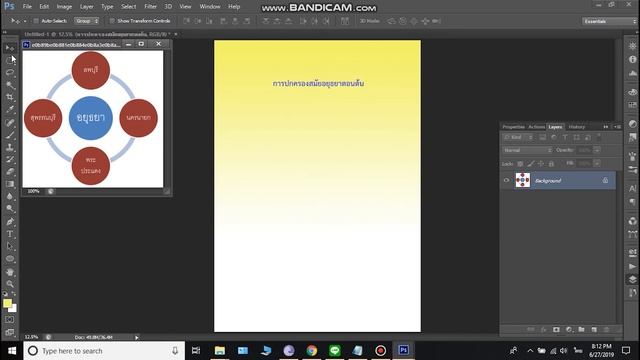Create a new layer icon
Screen dimensions: 640x360
tap(594, 329)
